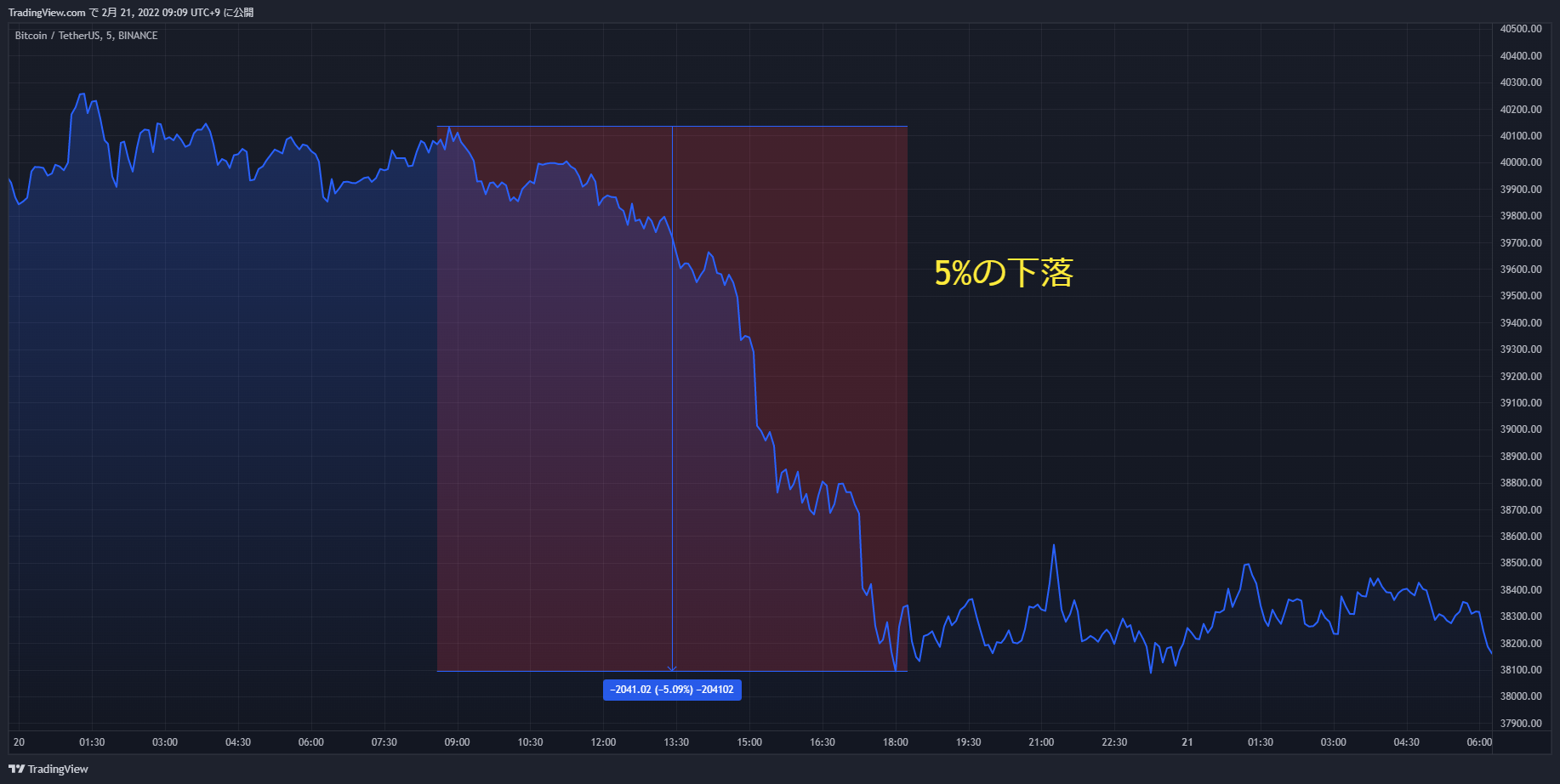Click the 38100.00 price axis label

coord(1521,670)
